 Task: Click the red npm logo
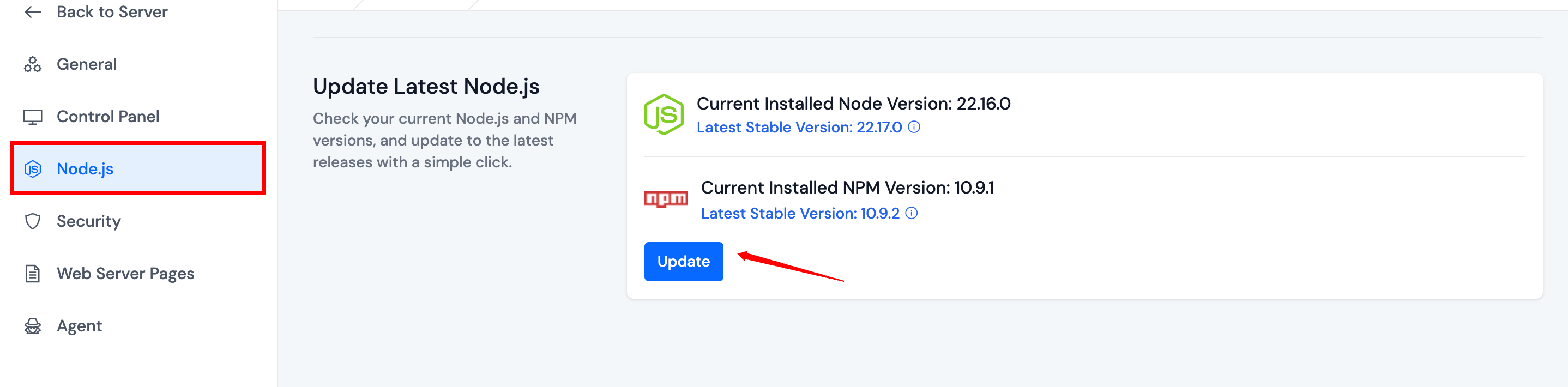(666, 199)
